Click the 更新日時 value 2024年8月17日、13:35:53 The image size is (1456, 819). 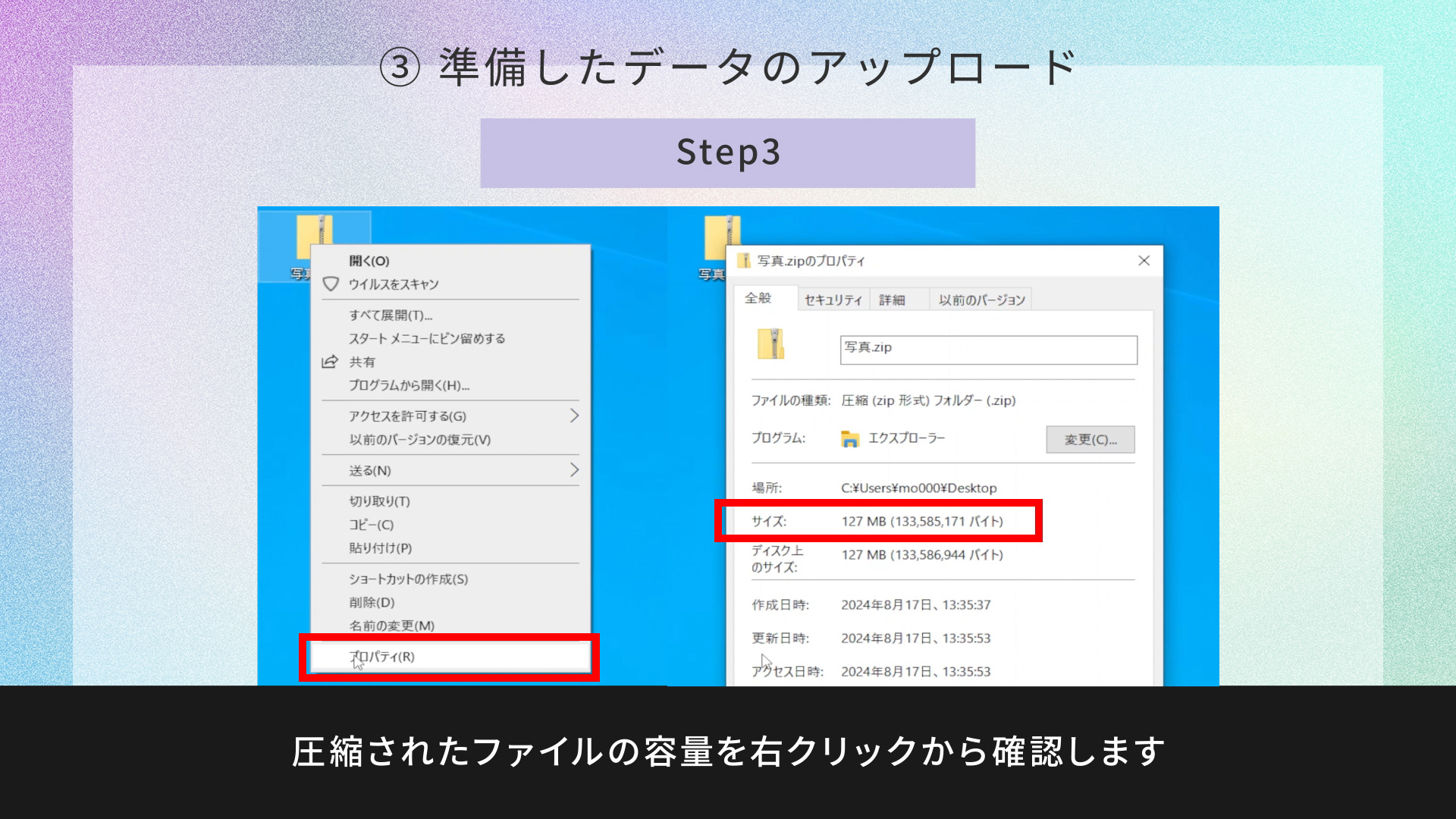click(915, 639)
